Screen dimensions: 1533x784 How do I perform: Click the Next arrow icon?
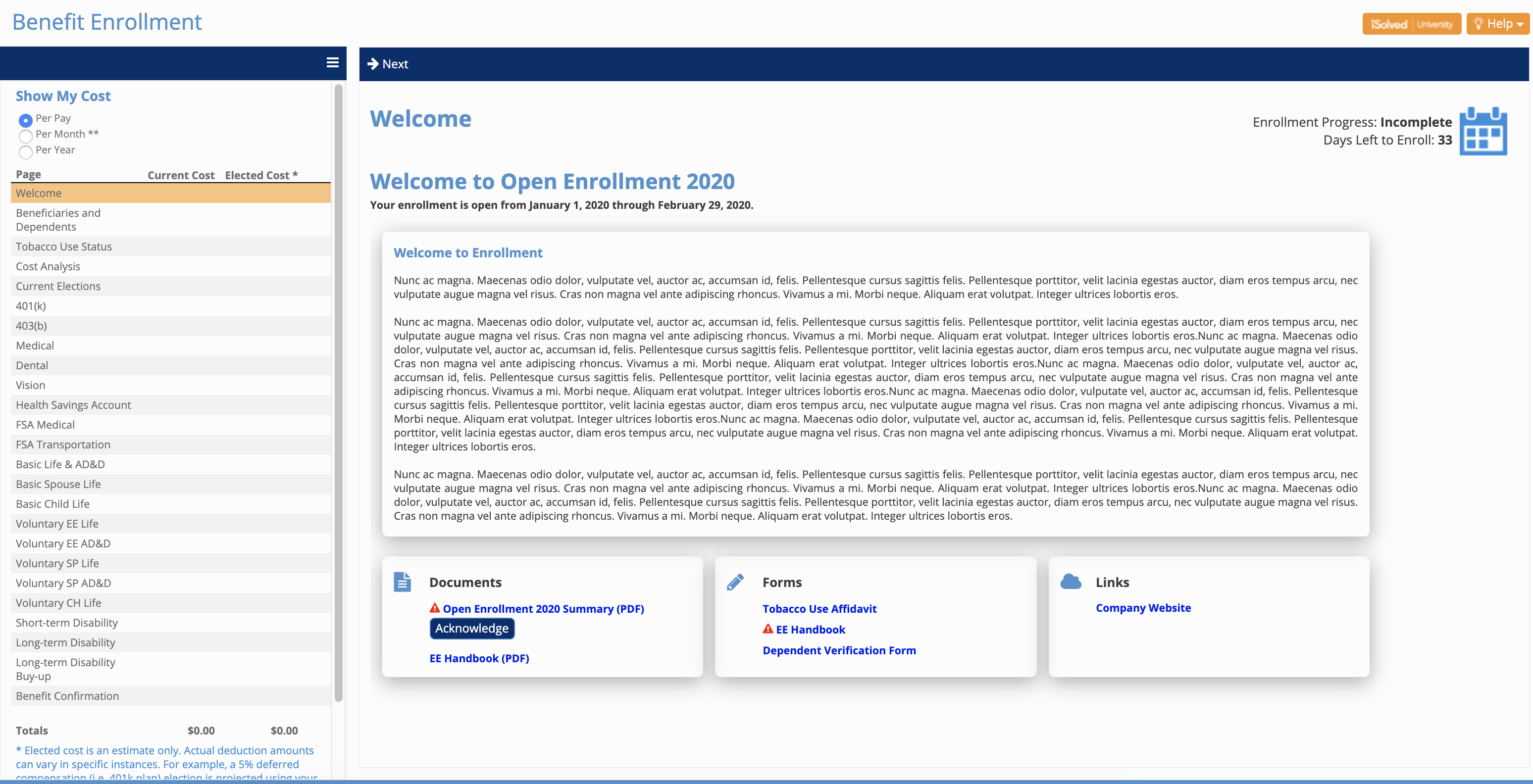coord(374,64)
